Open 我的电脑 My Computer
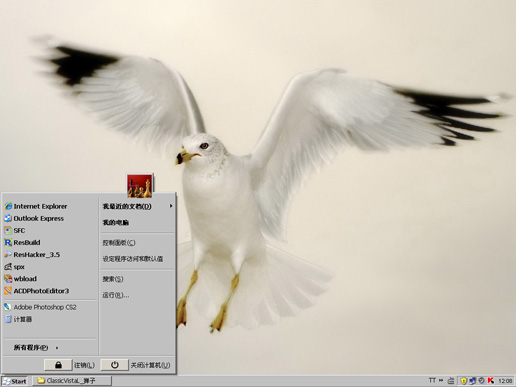This screenshot has width=516, height=387. point(137,222)
